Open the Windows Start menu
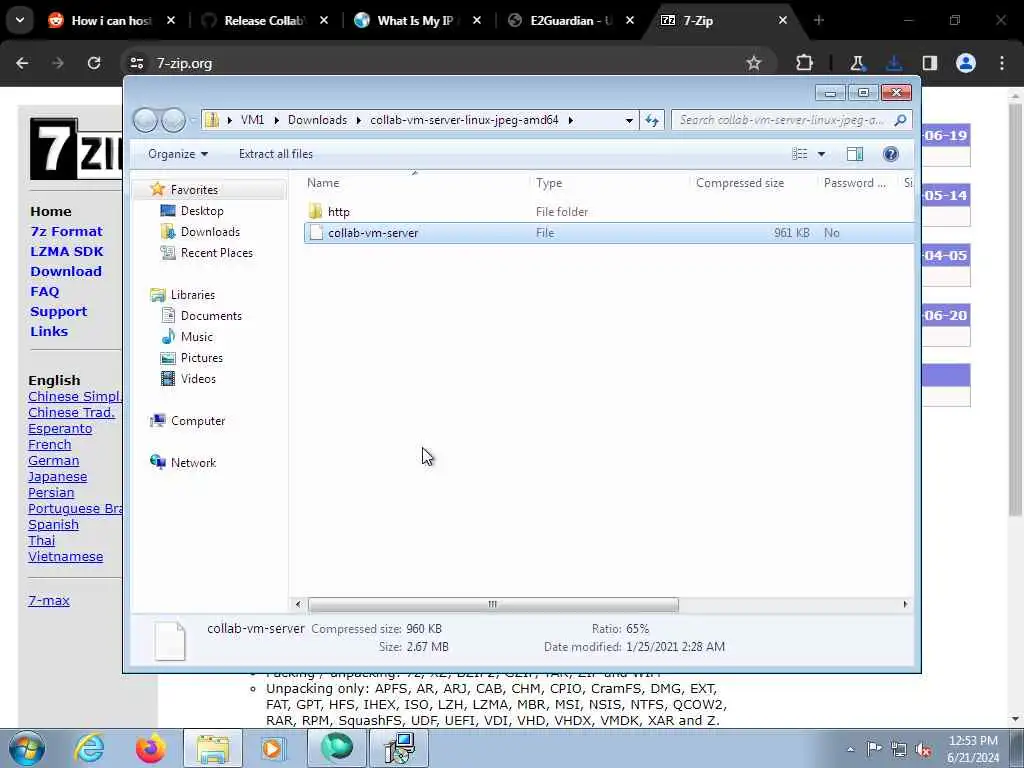The height and width of the screenshot is (768, 1024). coord(27,748)
